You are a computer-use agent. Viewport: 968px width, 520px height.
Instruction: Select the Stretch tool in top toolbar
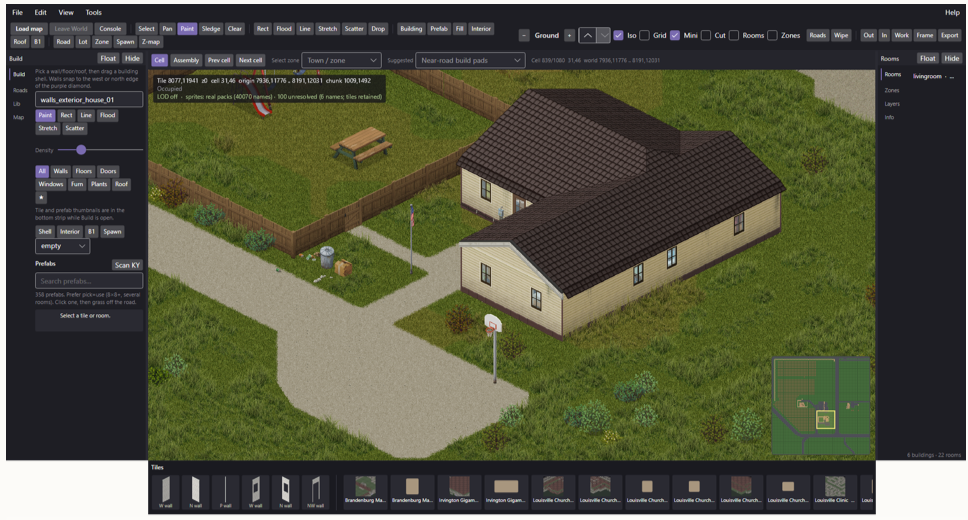[327, 28]
